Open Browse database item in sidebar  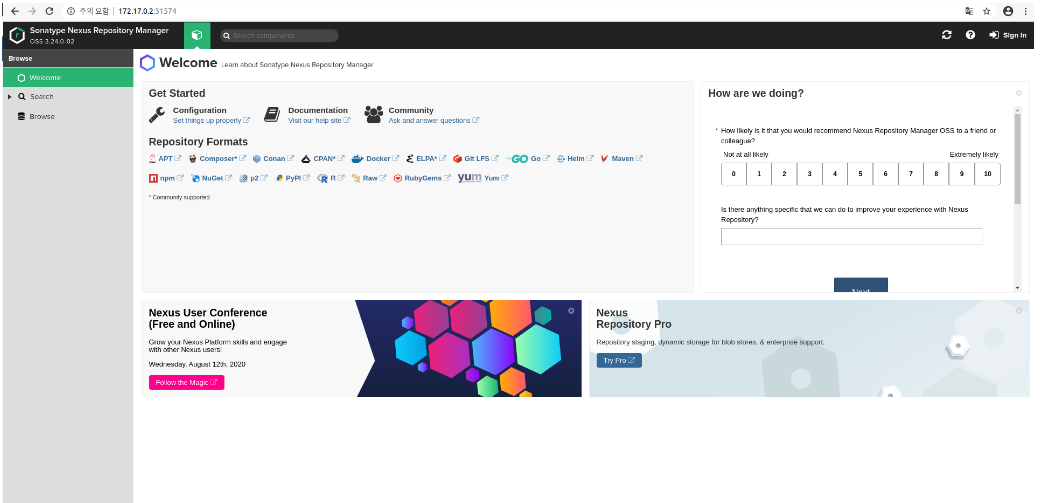click(37, 116)
